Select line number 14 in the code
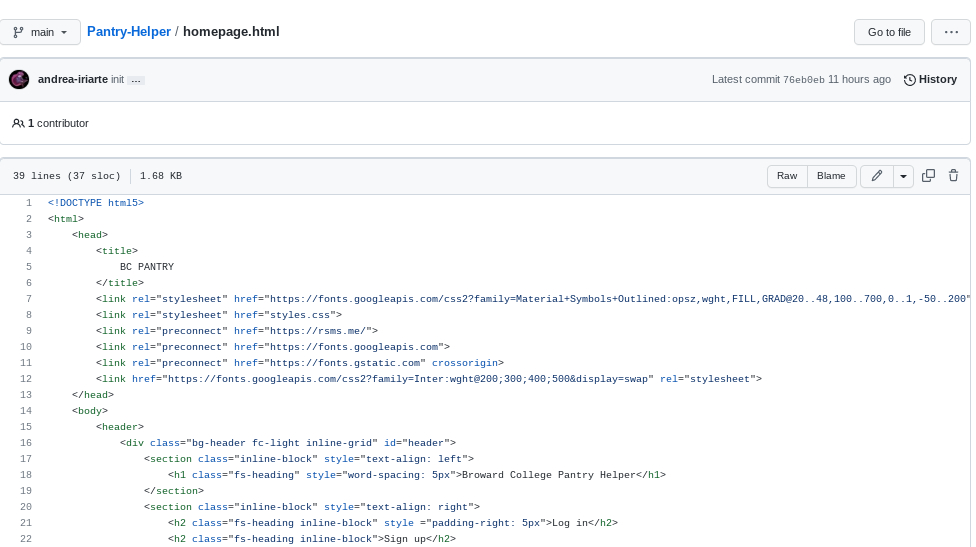The width and height of the screenshot is (976, 547). [26, 411]
